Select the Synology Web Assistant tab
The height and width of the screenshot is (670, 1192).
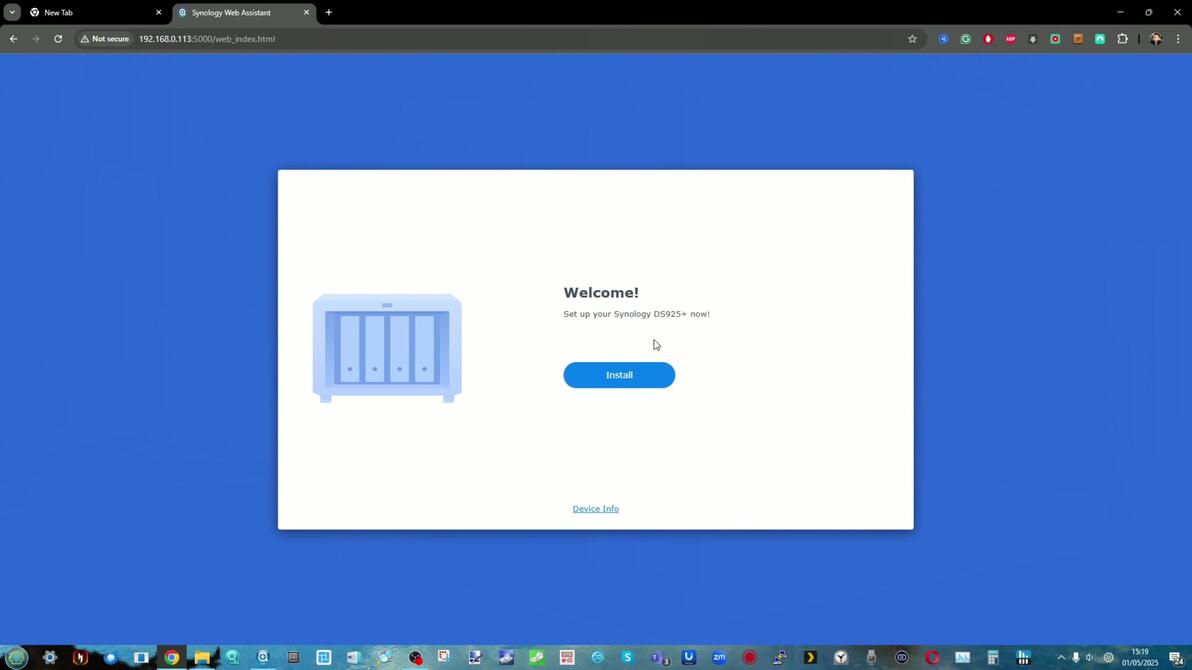tap(231, 12)
